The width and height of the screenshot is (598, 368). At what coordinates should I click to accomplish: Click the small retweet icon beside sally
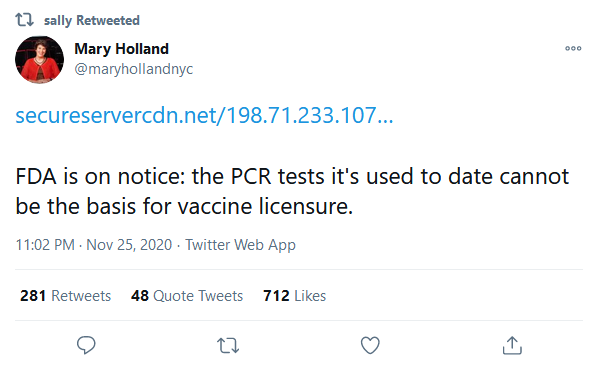[24, 19]
